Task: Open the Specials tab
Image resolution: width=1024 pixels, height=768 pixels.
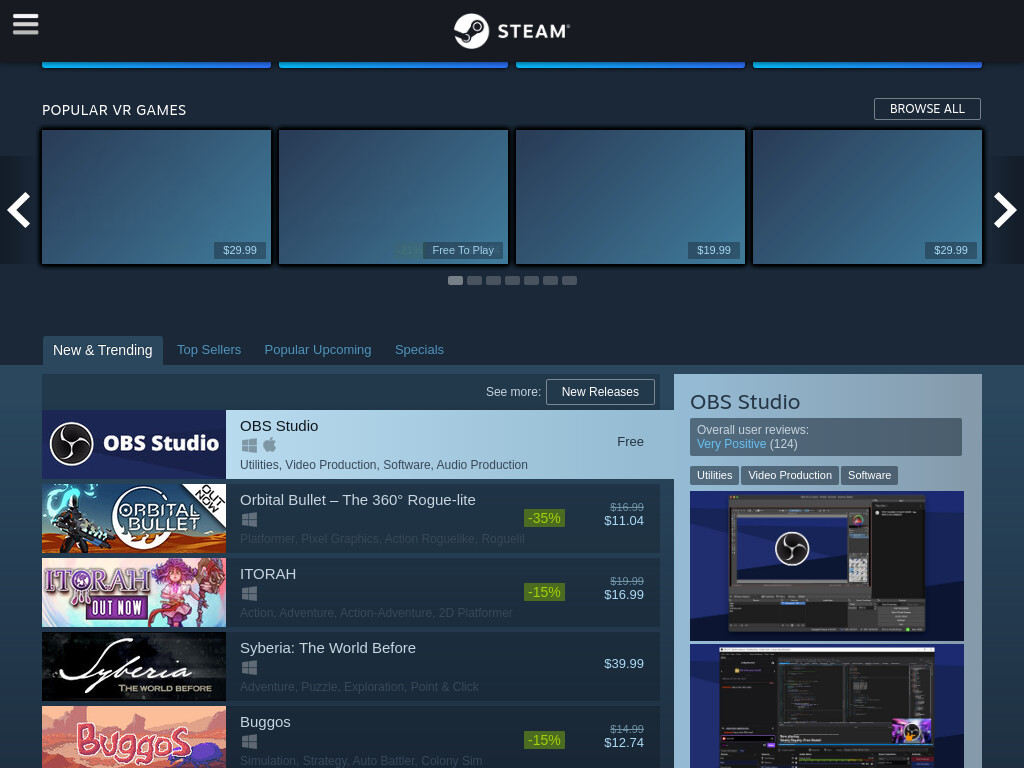Action: (x=419, y=350)
